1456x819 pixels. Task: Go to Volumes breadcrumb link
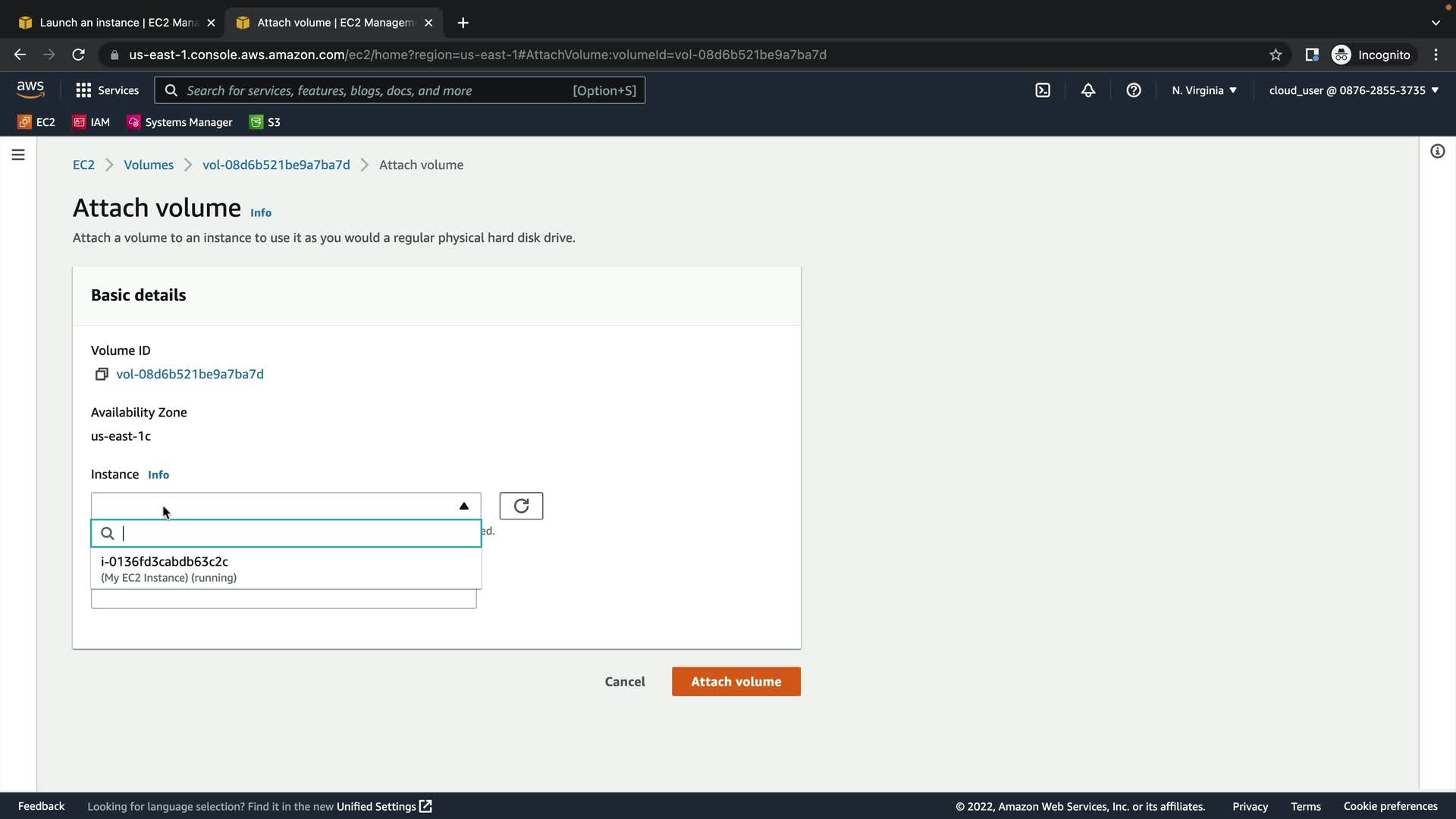[x=149, y=165]
